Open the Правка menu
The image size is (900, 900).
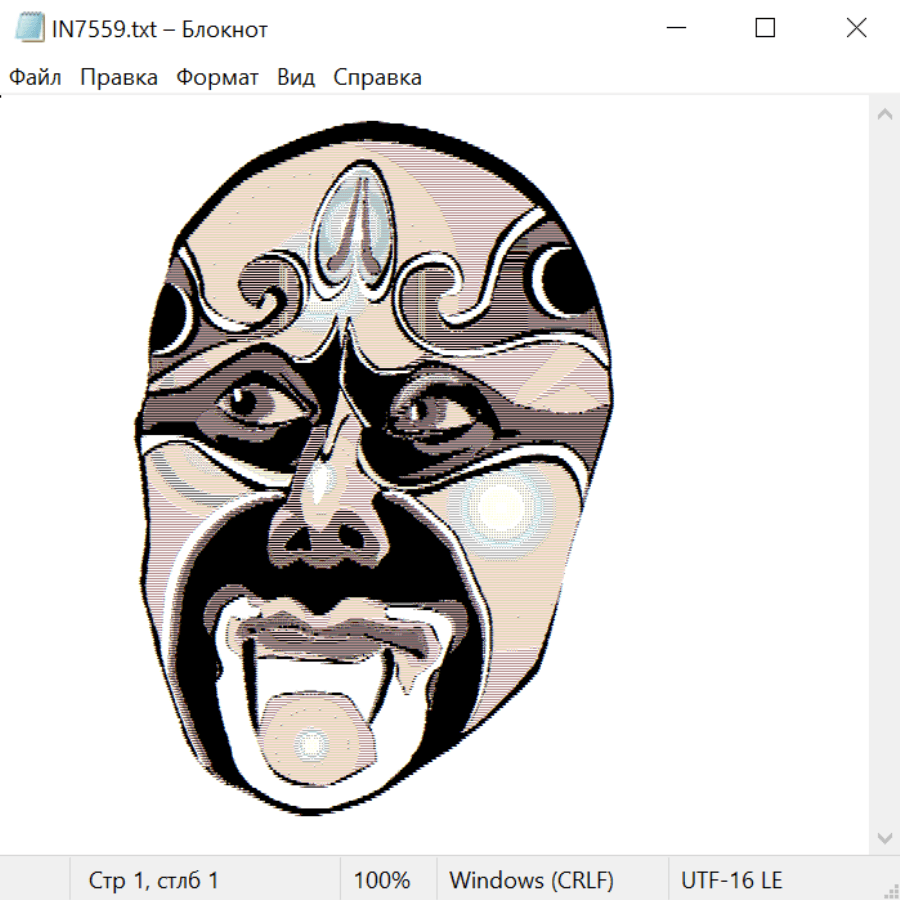pos(119,78)
